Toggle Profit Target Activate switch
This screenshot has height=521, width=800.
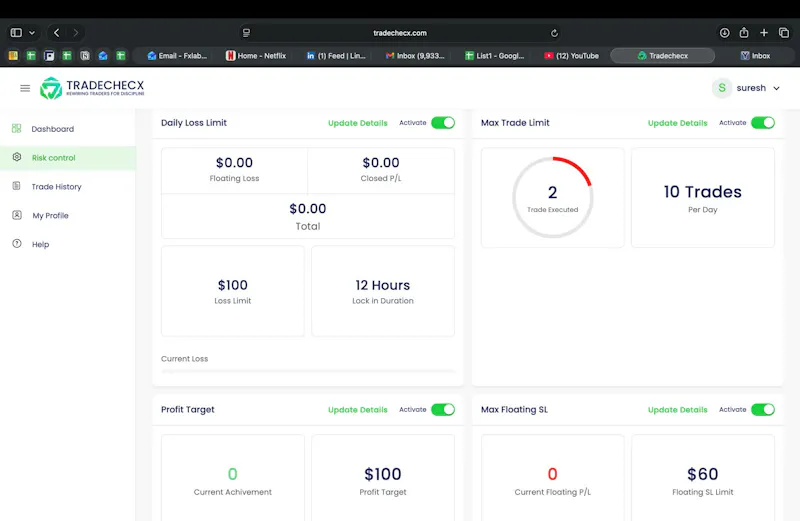click(443, 409)
